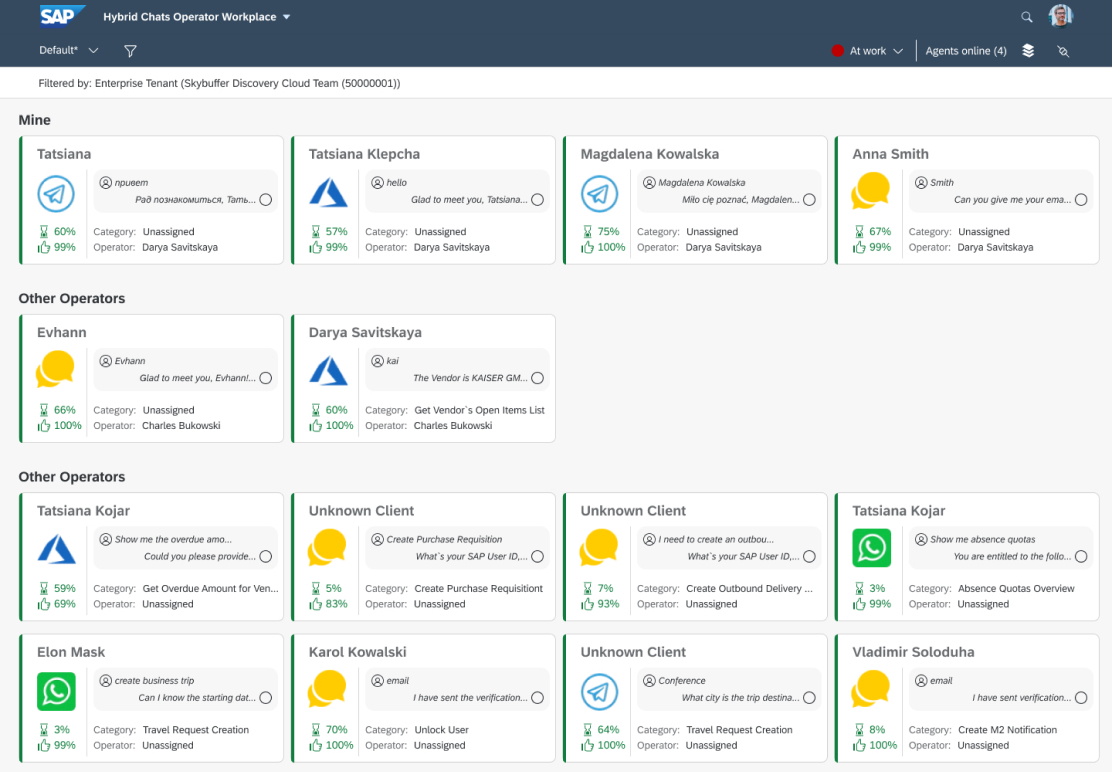Select the radio circle on Tatsiana Klepcha's card

[538, 200]
